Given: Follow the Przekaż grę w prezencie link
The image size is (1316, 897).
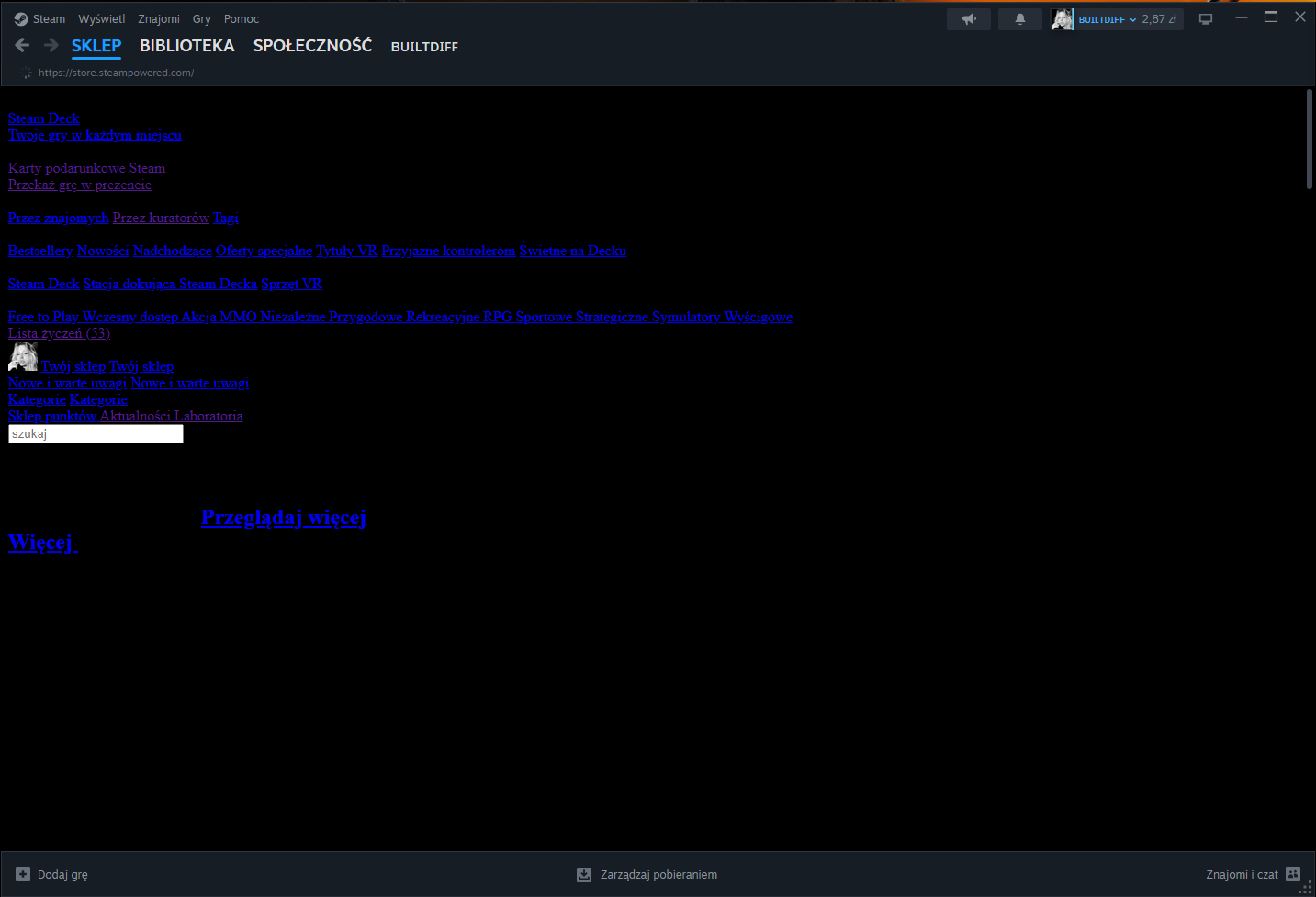Looking at the screenshot, I should click(x=80, y=185).
